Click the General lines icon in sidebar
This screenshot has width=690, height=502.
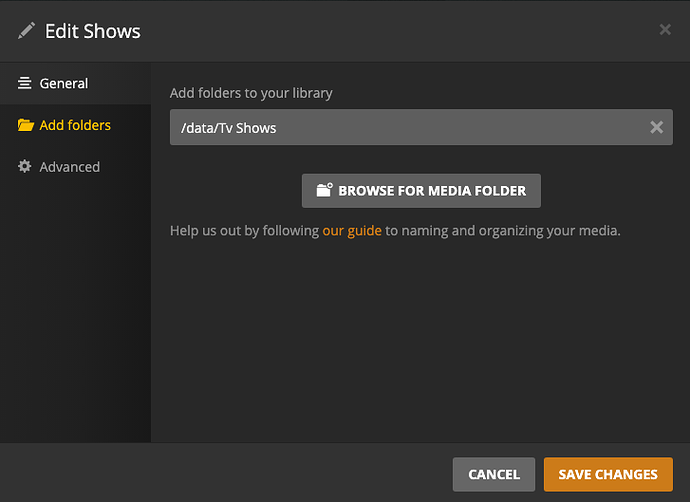point(25,84)
